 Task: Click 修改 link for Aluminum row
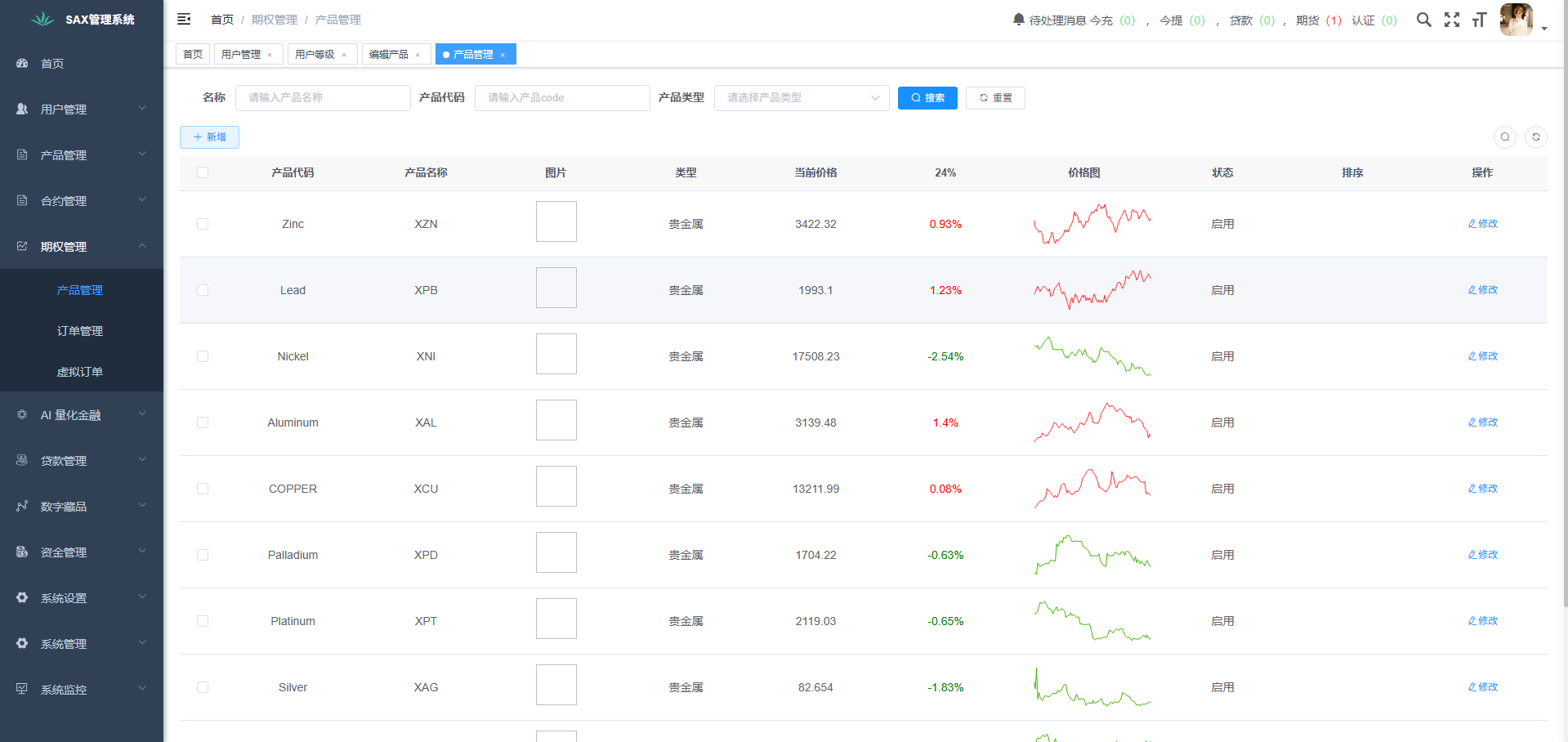point(1482,422)
